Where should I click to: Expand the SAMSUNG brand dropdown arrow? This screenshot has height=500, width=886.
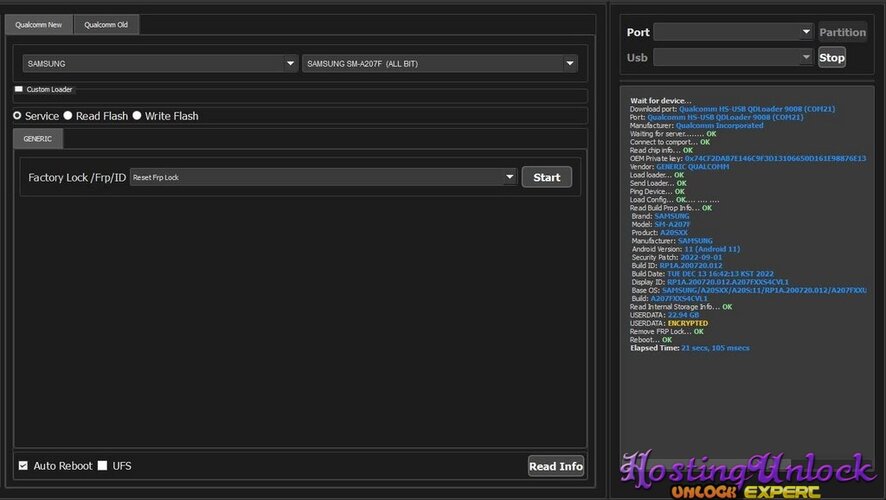(x=290, y=63)
